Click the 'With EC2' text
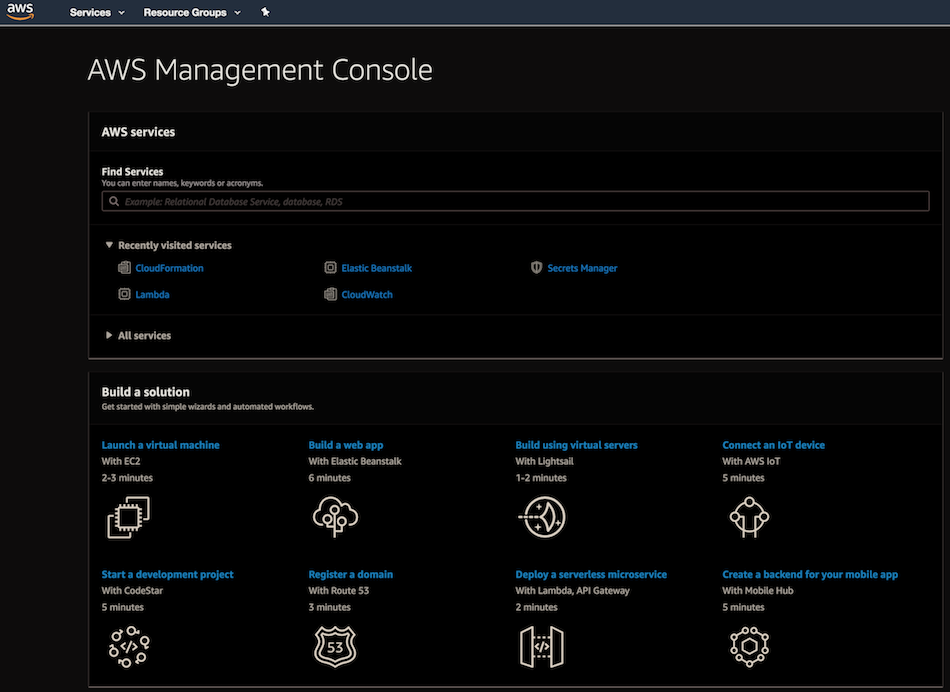 pyautogui.click(x=121, y=461)
